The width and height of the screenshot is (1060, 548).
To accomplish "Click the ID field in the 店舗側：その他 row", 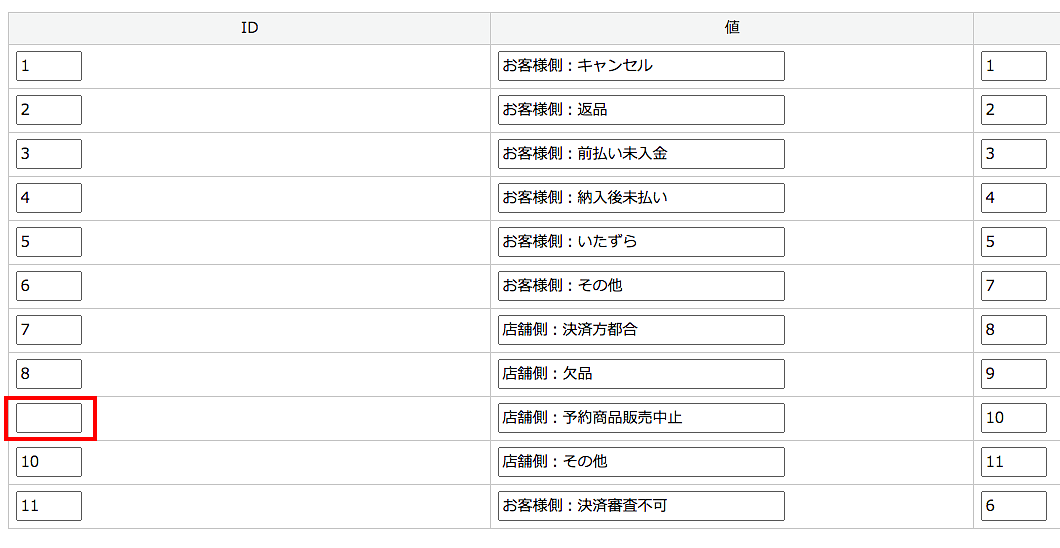I will click(x=49, y=462).
